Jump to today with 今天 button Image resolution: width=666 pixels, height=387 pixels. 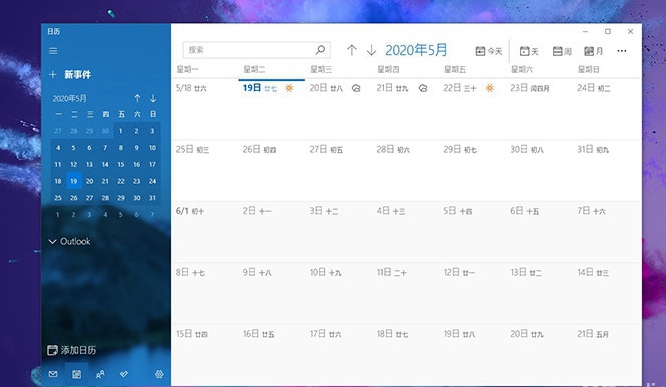488,51
